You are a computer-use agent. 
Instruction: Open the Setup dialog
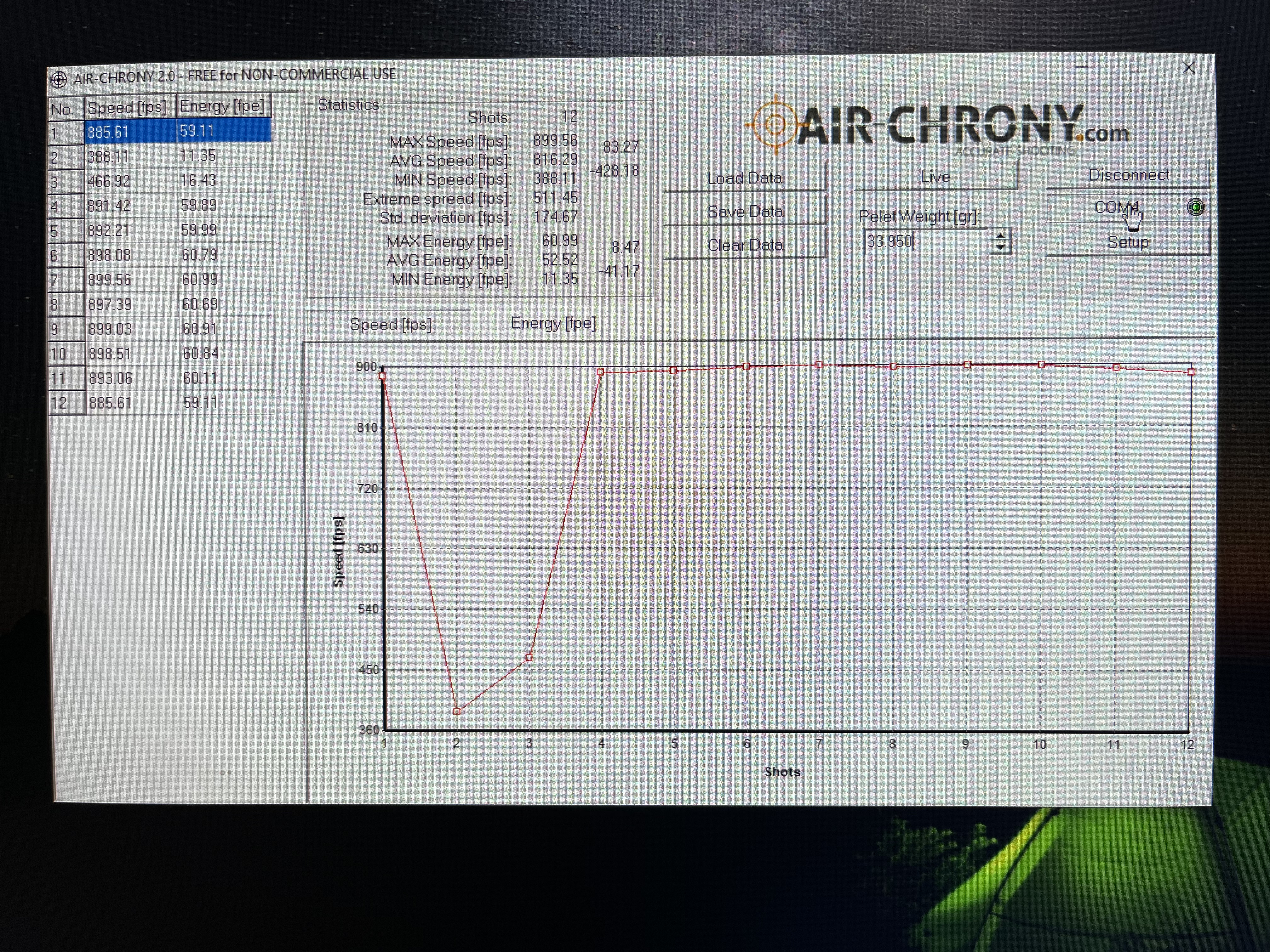(x=1128, y=241)
